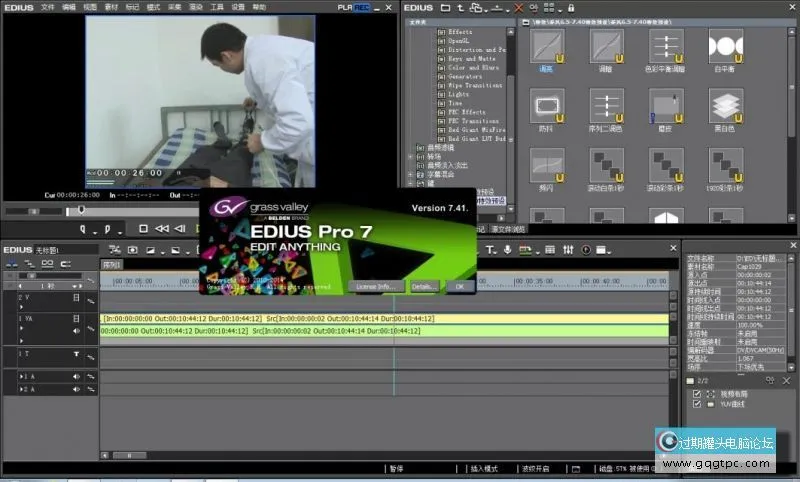Select the 防抖 stabilizer effect icon
The image size is (800, 482).
(x=547, y=105)
